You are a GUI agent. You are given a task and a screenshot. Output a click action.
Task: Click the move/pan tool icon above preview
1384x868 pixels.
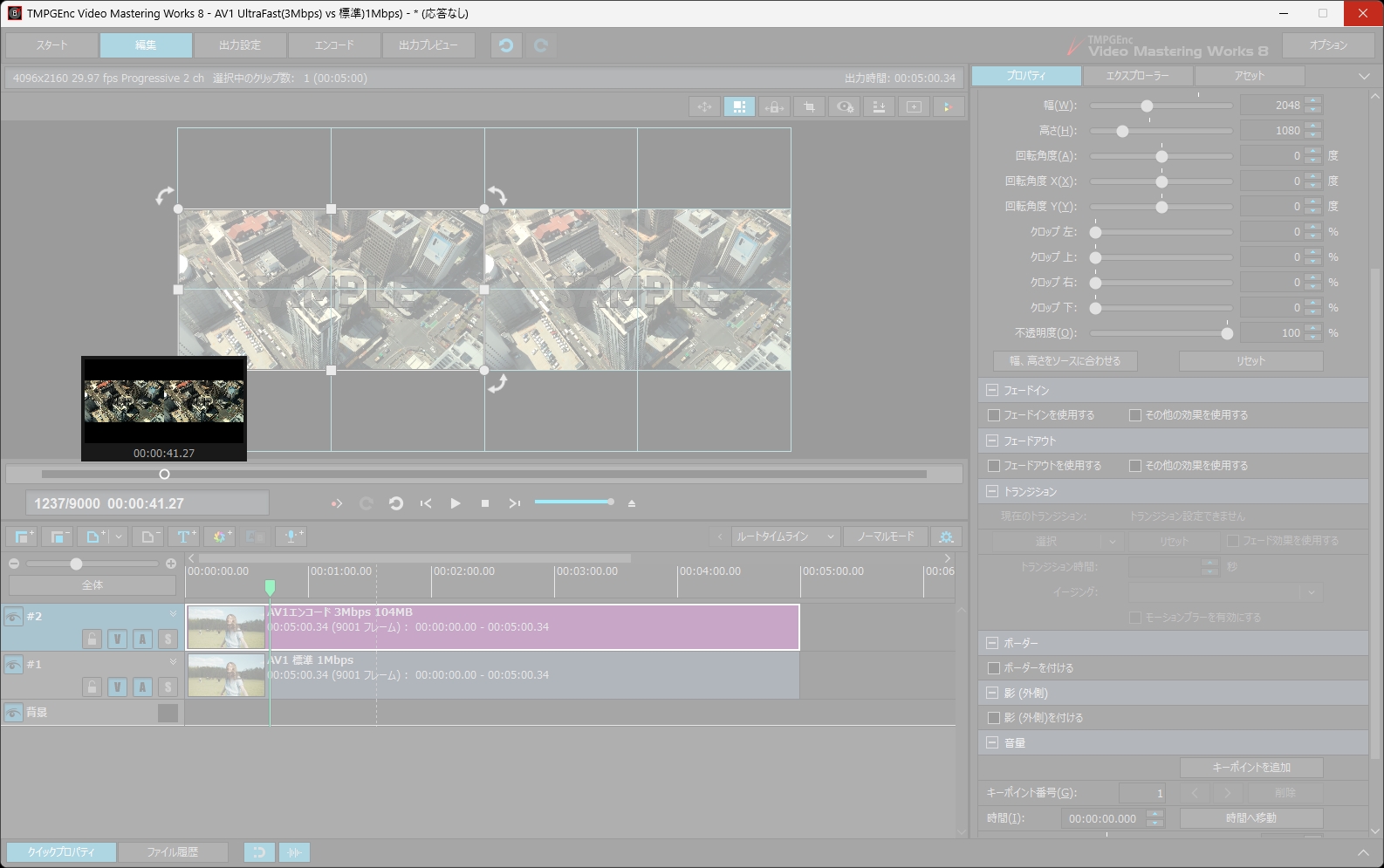[x=704, y=106]
